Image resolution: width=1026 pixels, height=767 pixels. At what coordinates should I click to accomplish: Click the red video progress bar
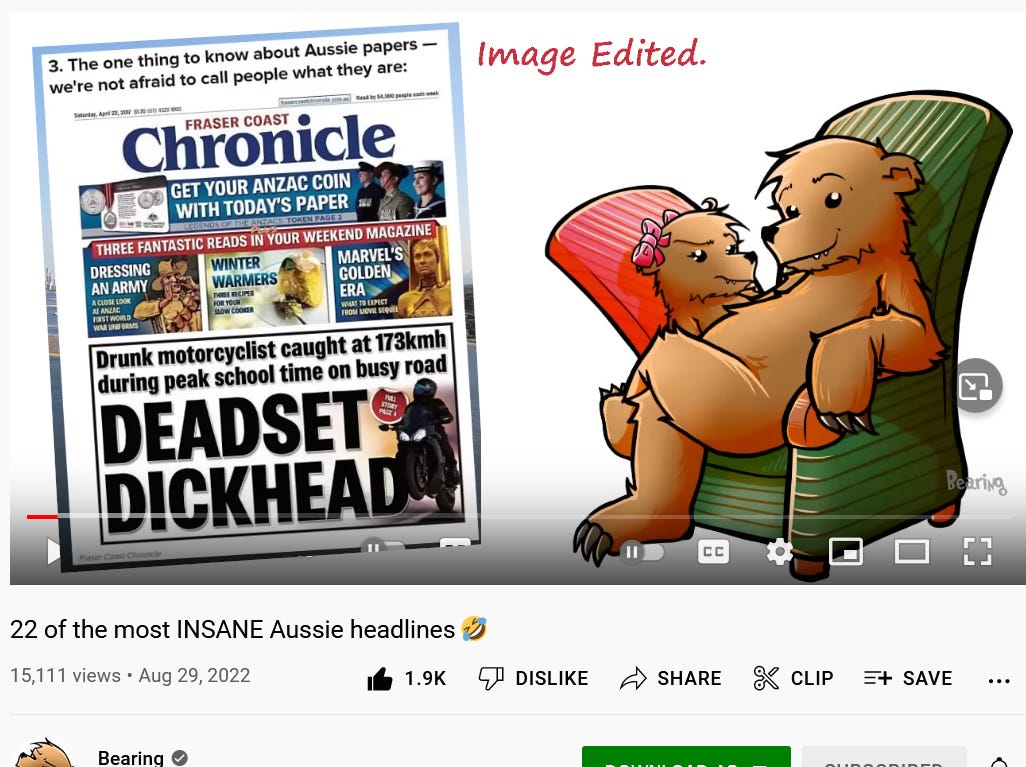tap(42, 516)
